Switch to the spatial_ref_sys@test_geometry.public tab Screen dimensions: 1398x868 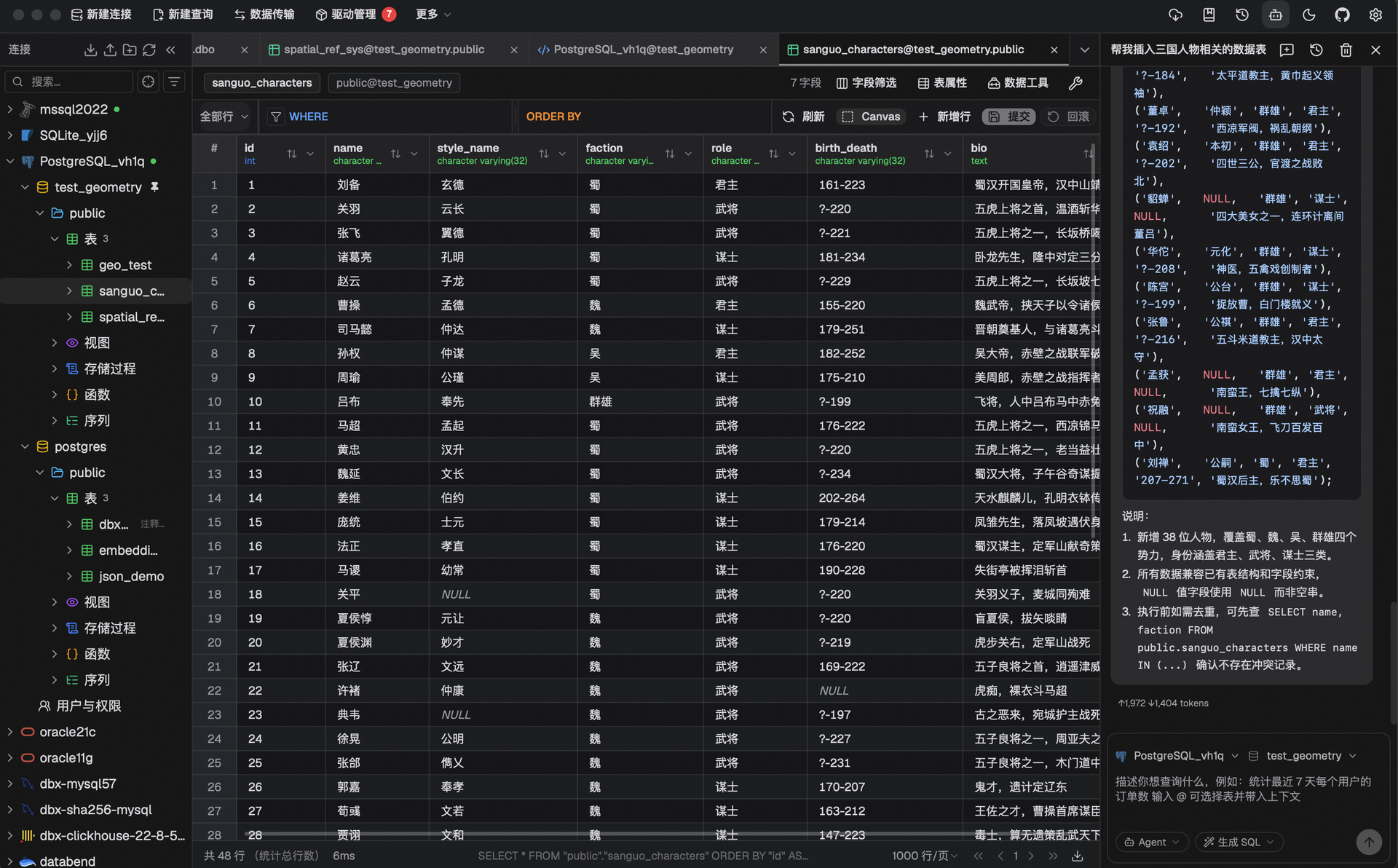383,50
